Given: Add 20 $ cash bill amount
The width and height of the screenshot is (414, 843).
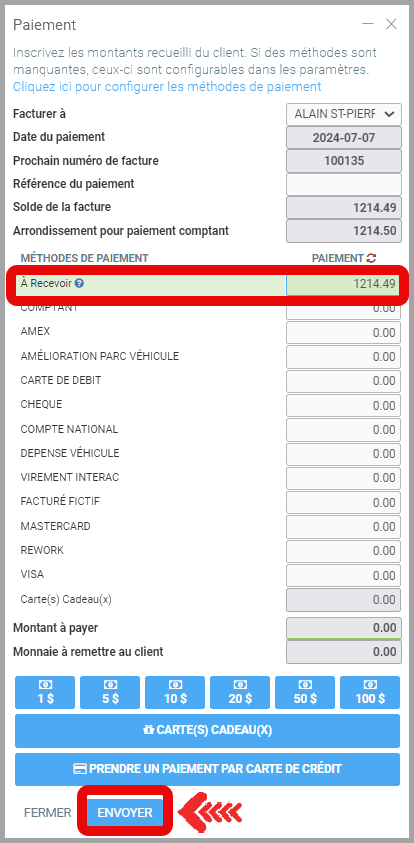Looking at the screenshot, I should tap(240, 692).
